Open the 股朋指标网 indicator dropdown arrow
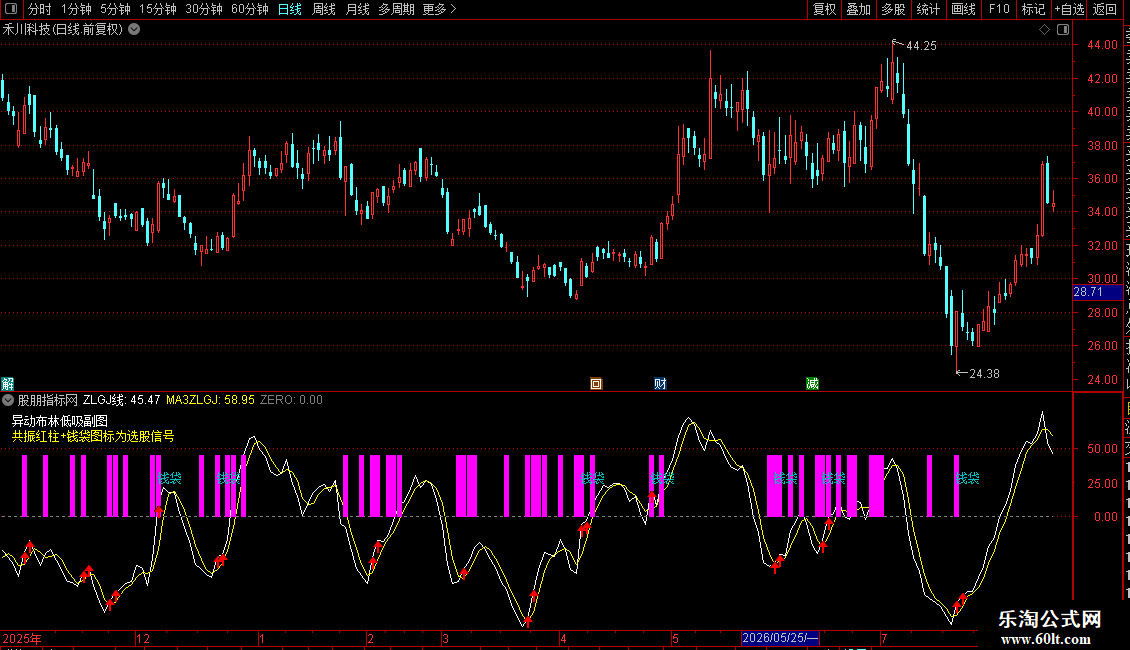Viewport: 1130px width, 650px height. tap(8, 400)
